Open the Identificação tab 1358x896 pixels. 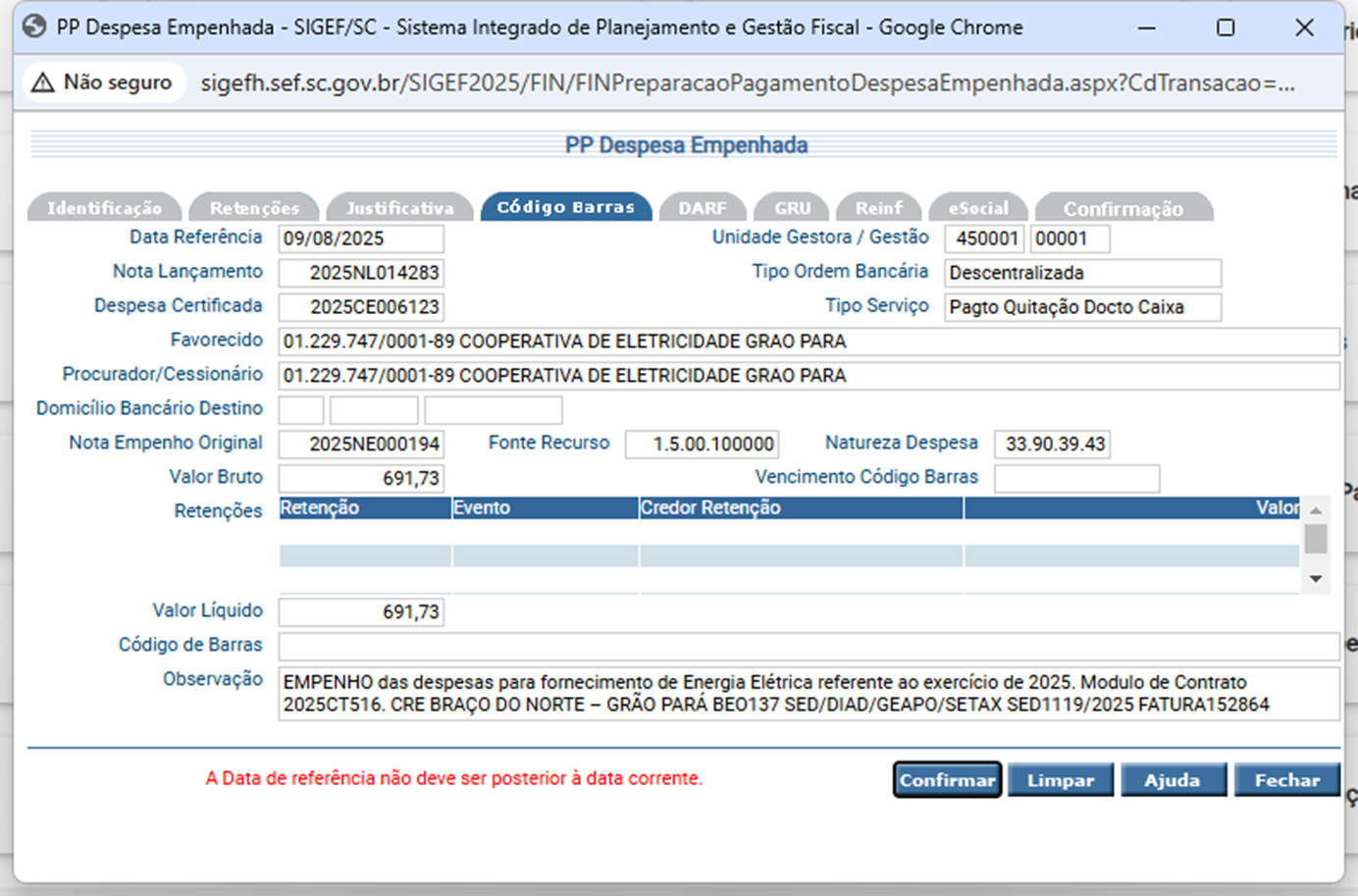104,208
